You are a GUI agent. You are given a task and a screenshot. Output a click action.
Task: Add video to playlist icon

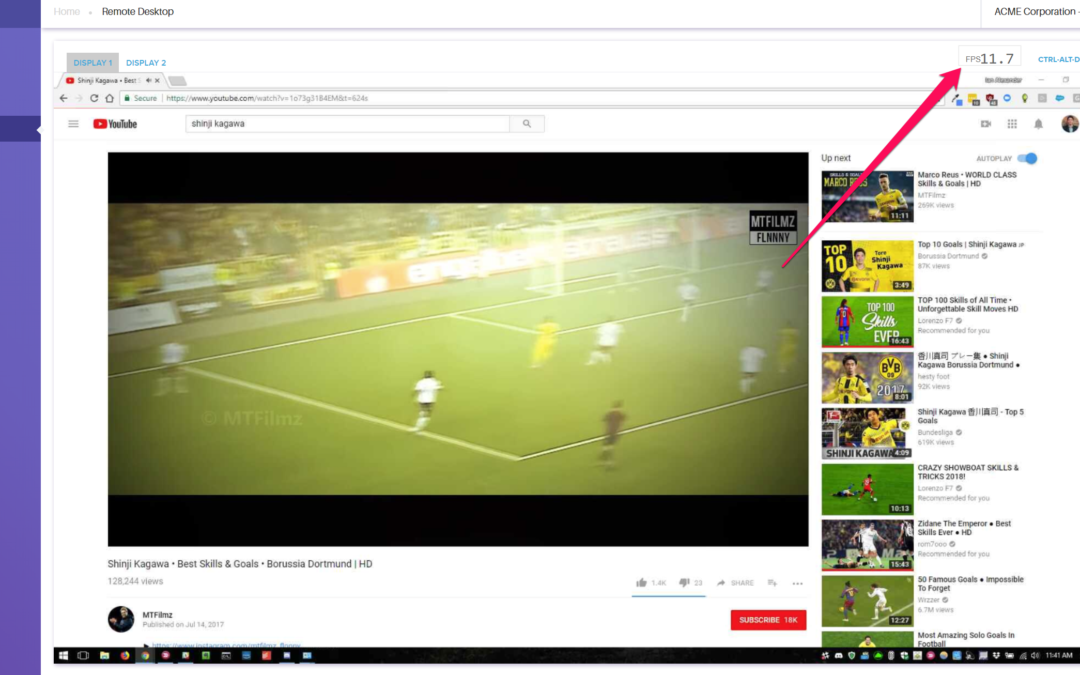[772, 583]
